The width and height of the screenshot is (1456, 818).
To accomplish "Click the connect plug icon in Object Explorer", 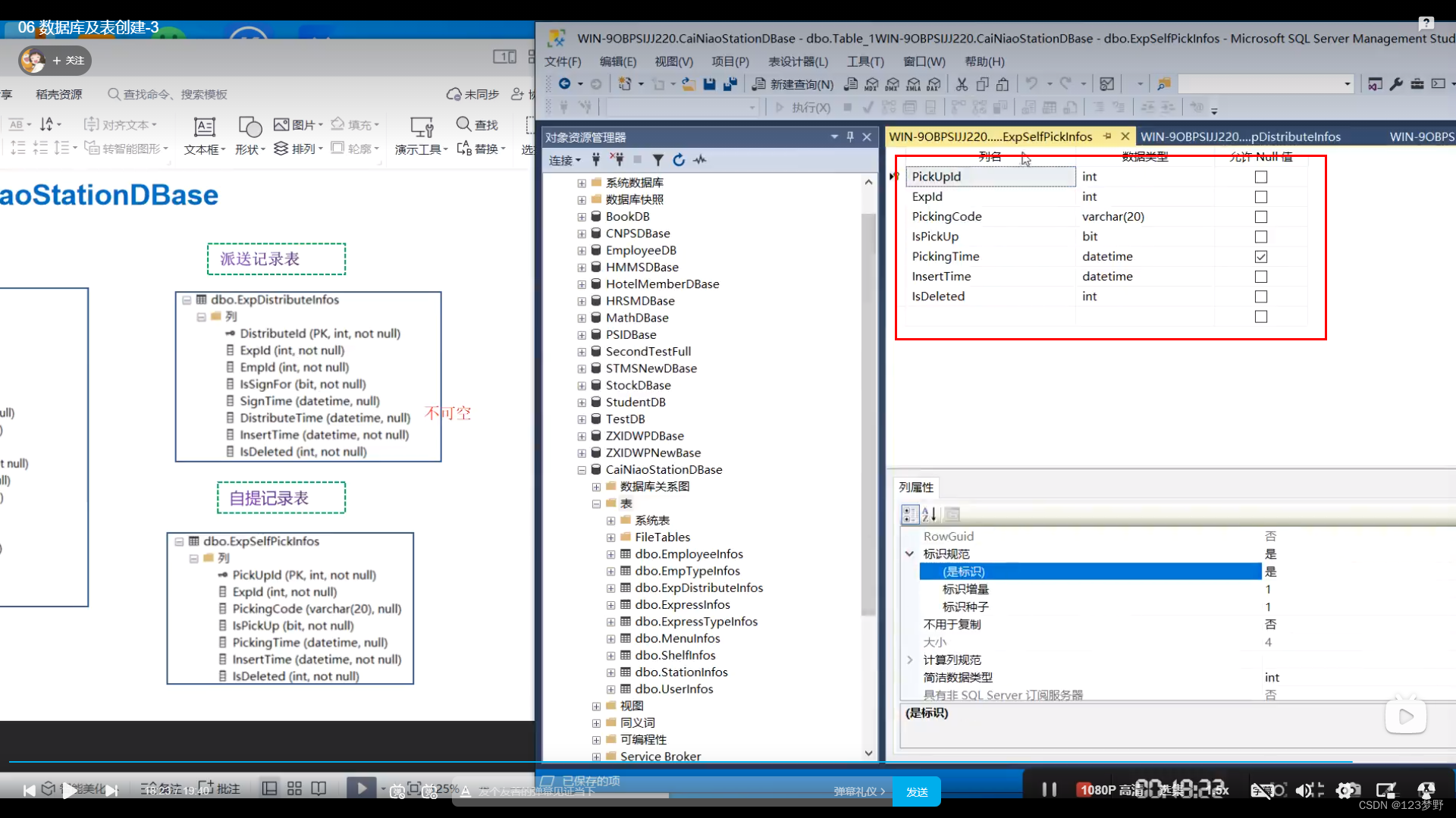I will tap(596, 160).
